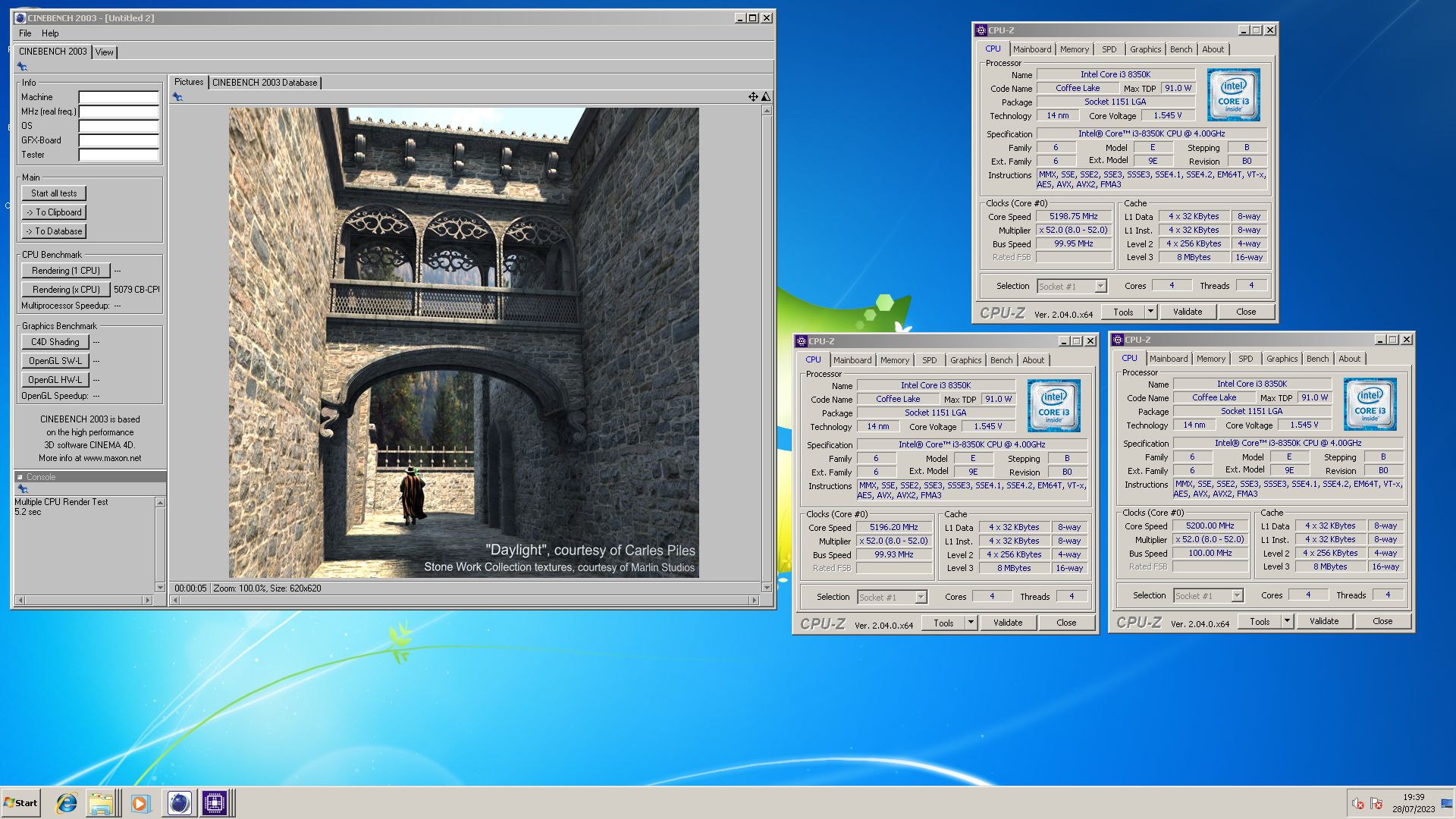
Task: Start the OpenGL HW-L test
Action: pos(55,380)
